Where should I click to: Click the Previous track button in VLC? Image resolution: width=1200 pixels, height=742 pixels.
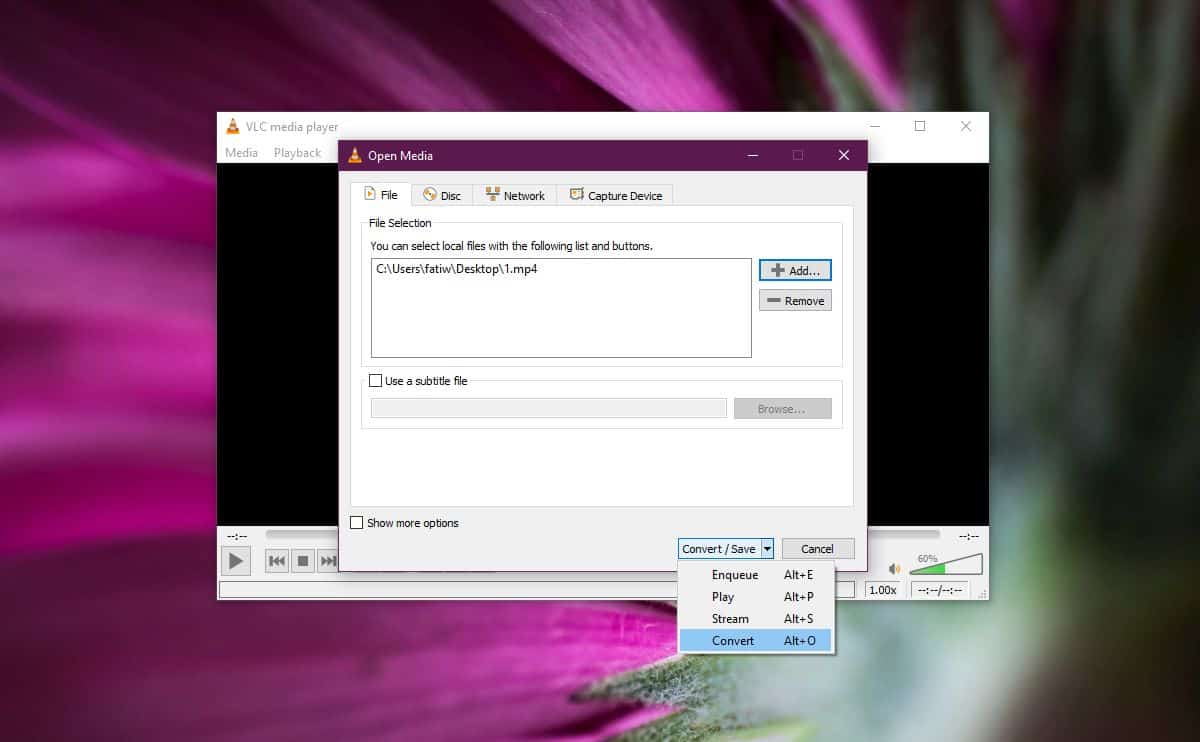277,562
